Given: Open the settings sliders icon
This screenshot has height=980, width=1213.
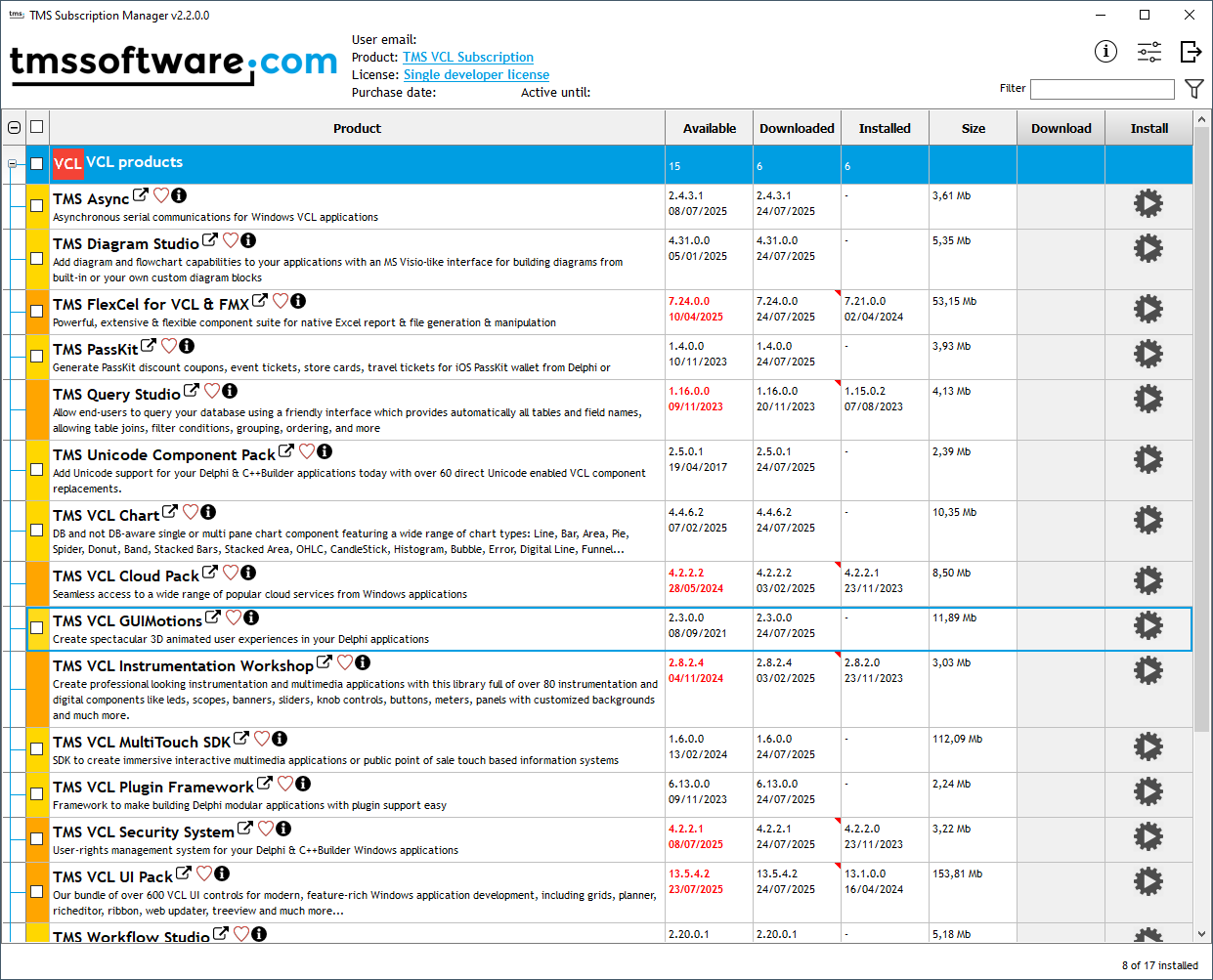Looking at the screenshot, I should pos(1149,52).
